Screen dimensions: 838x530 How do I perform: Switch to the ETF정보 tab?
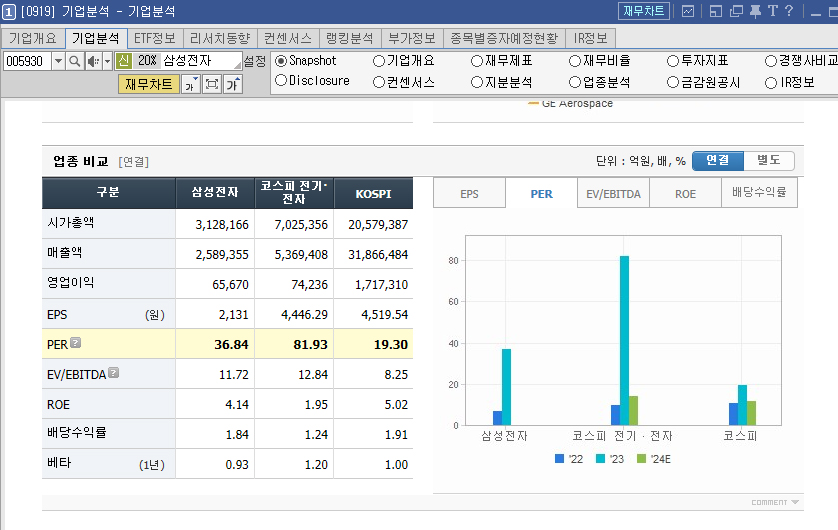coord(154,38)
